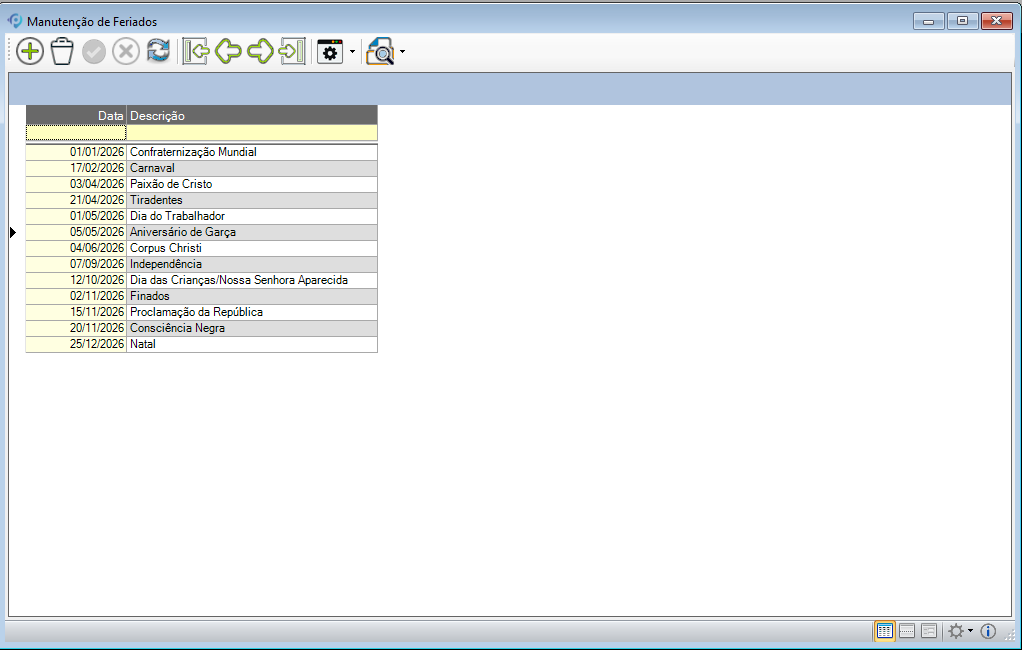Click the blue info icon in status bar
Image resolution: width=1022 pixels, height=650 pixels.
click(988, 631)
